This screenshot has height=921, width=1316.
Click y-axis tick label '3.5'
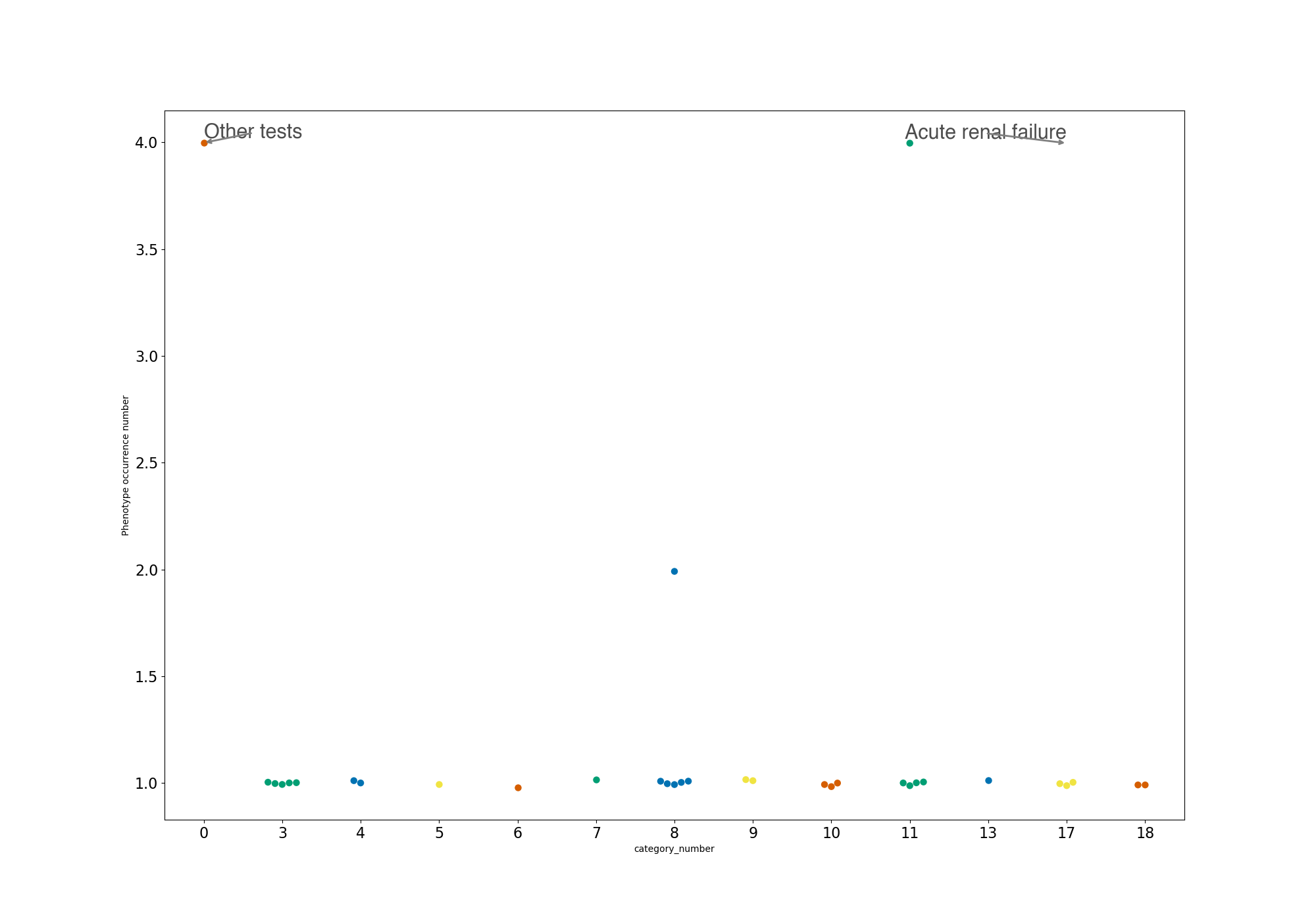(x=146, y=249)
